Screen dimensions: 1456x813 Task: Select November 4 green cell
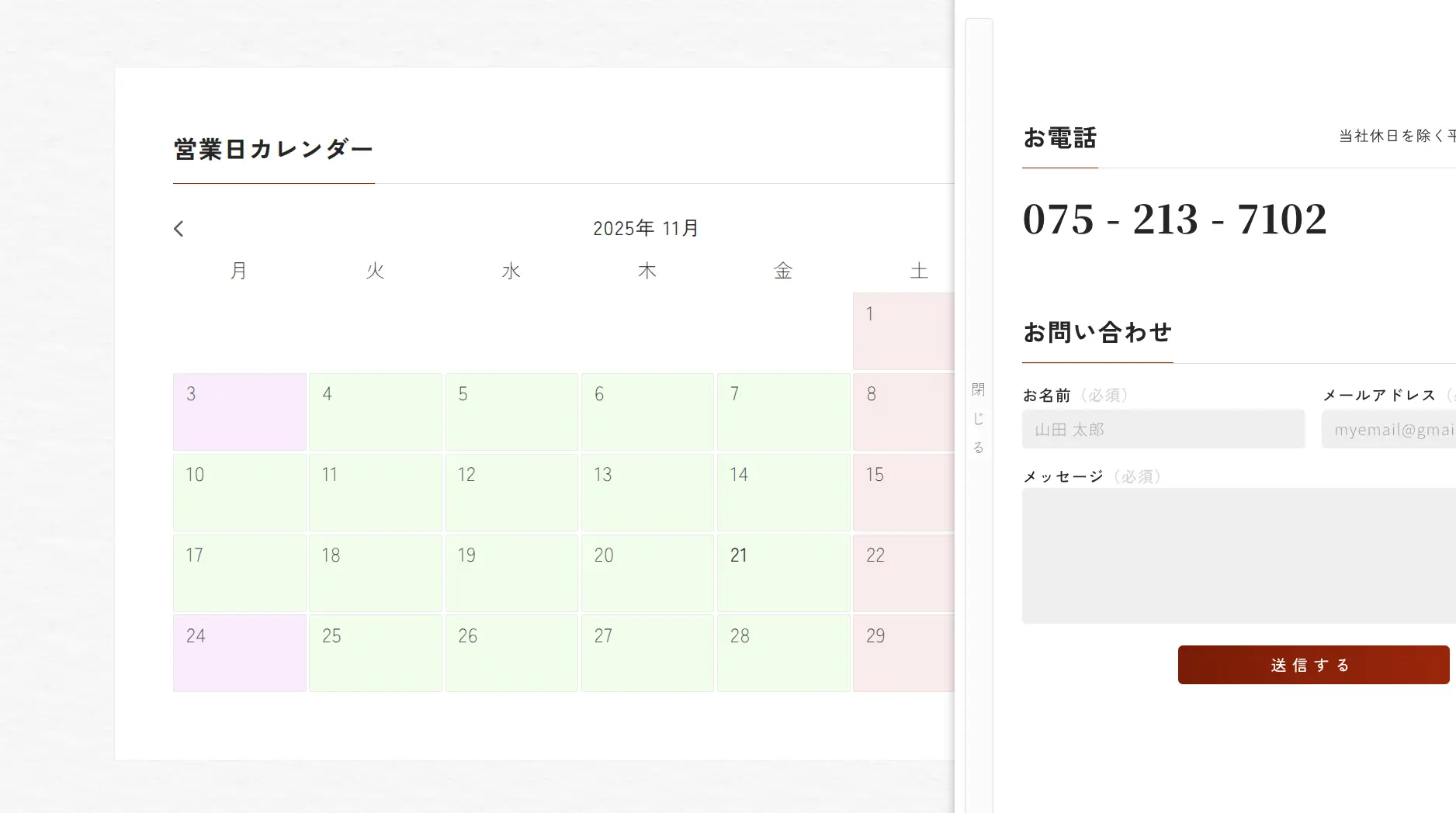pyautogui.click(x=375, y=412)
